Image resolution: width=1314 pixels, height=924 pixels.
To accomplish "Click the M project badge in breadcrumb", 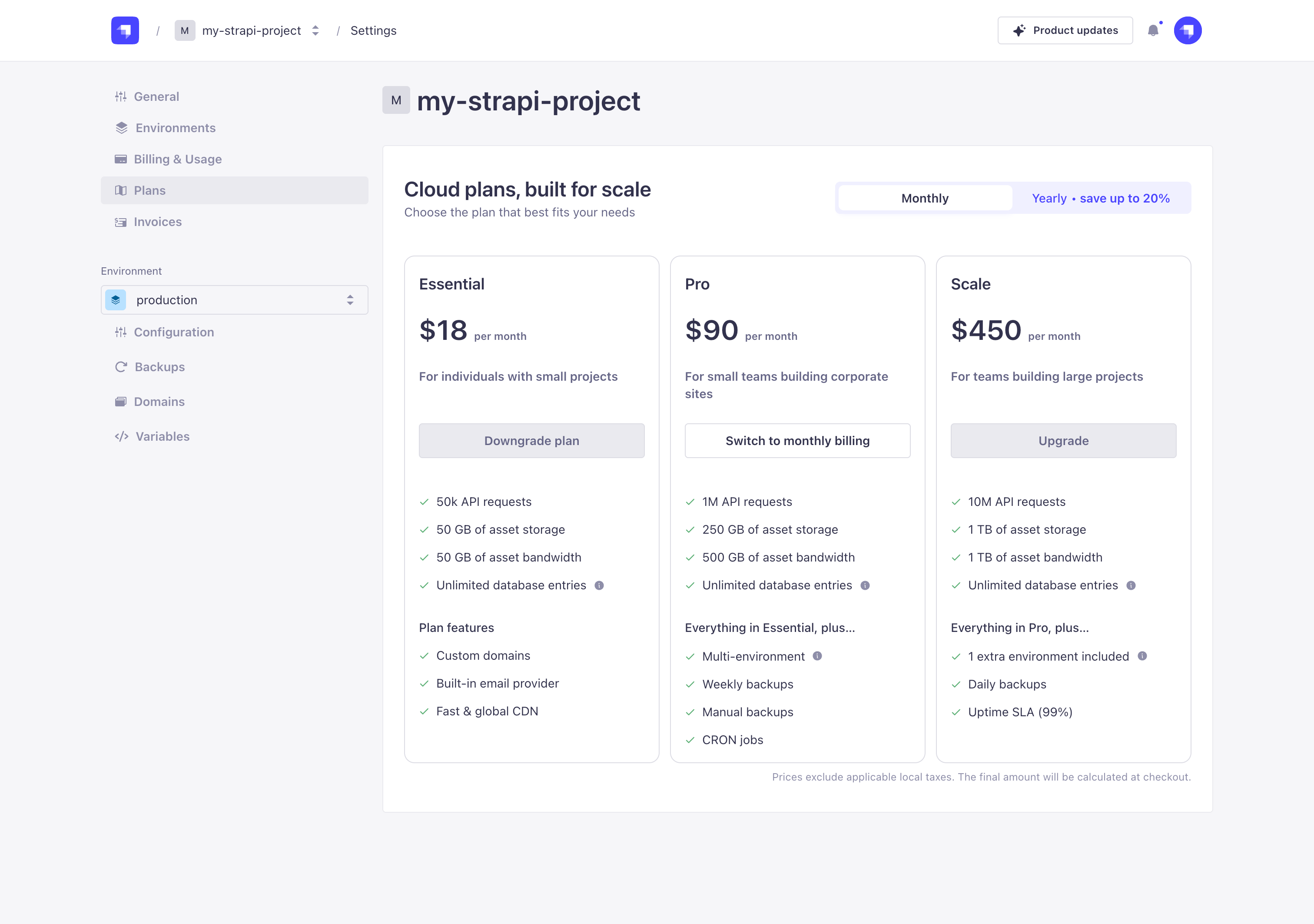I will (185, 30).
